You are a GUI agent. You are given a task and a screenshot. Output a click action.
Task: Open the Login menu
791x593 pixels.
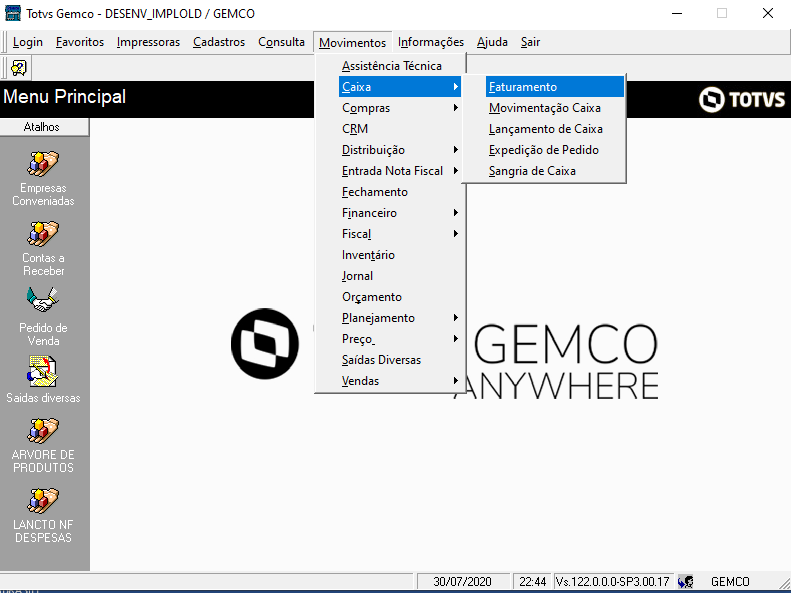pos(28,42)
